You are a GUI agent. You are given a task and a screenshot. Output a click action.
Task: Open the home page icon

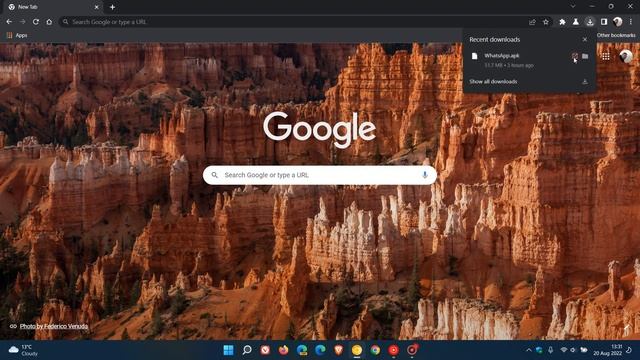pos(49,22)
